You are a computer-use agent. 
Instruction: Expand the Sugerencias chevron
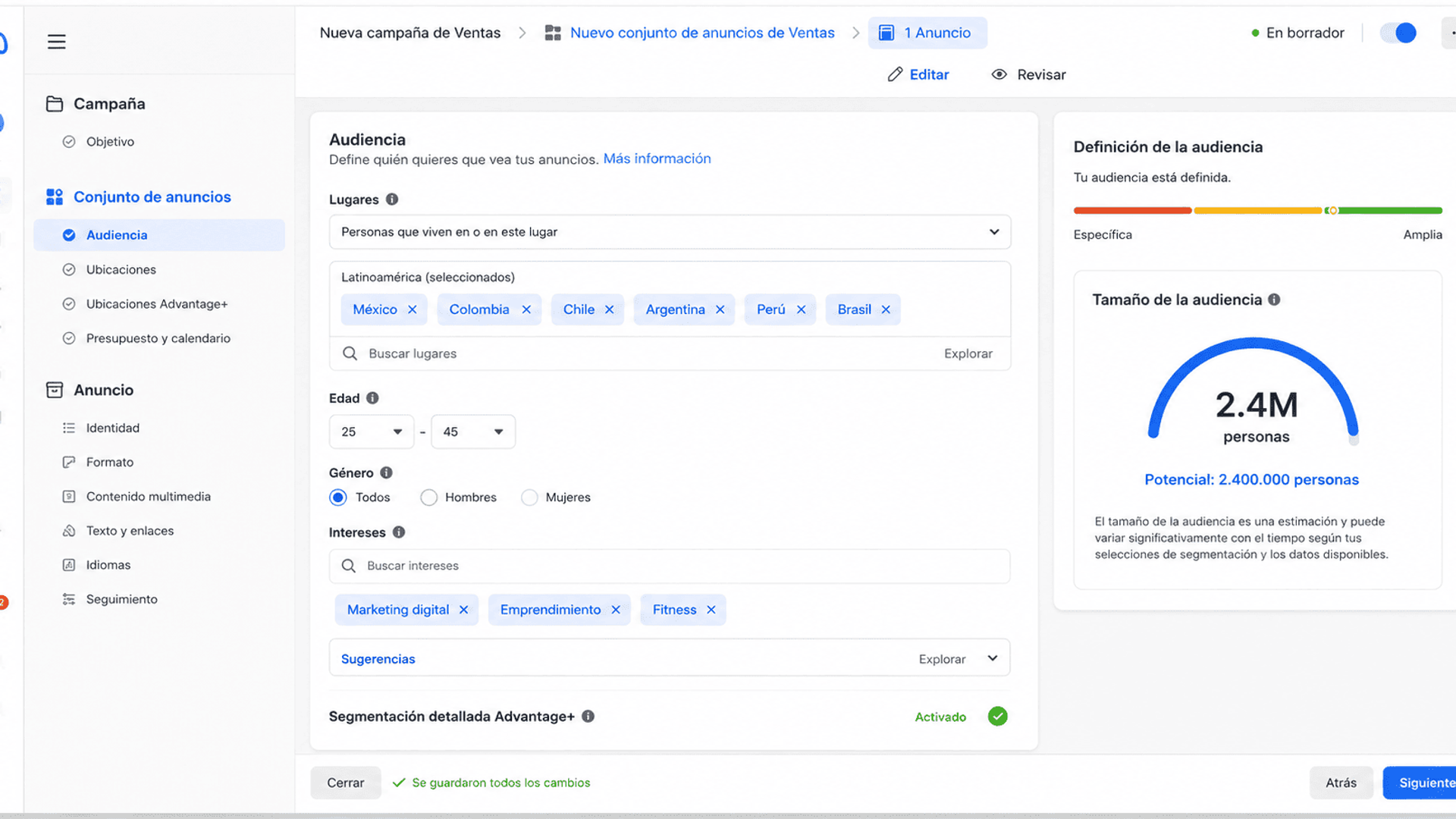(993, 658)
